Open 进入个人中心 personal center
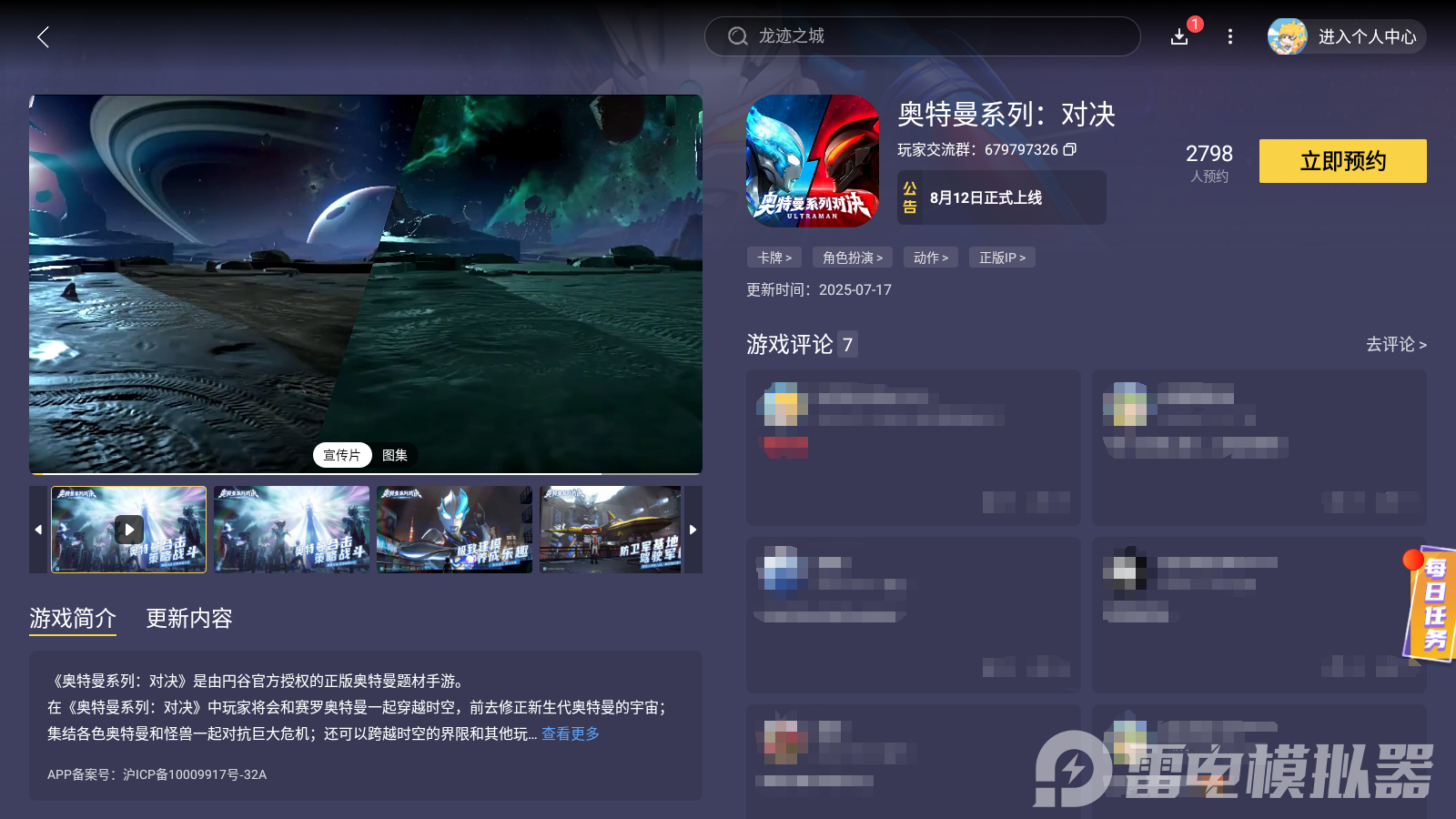This screenshot has height=819, width=1456. [x=1347, y=36]
